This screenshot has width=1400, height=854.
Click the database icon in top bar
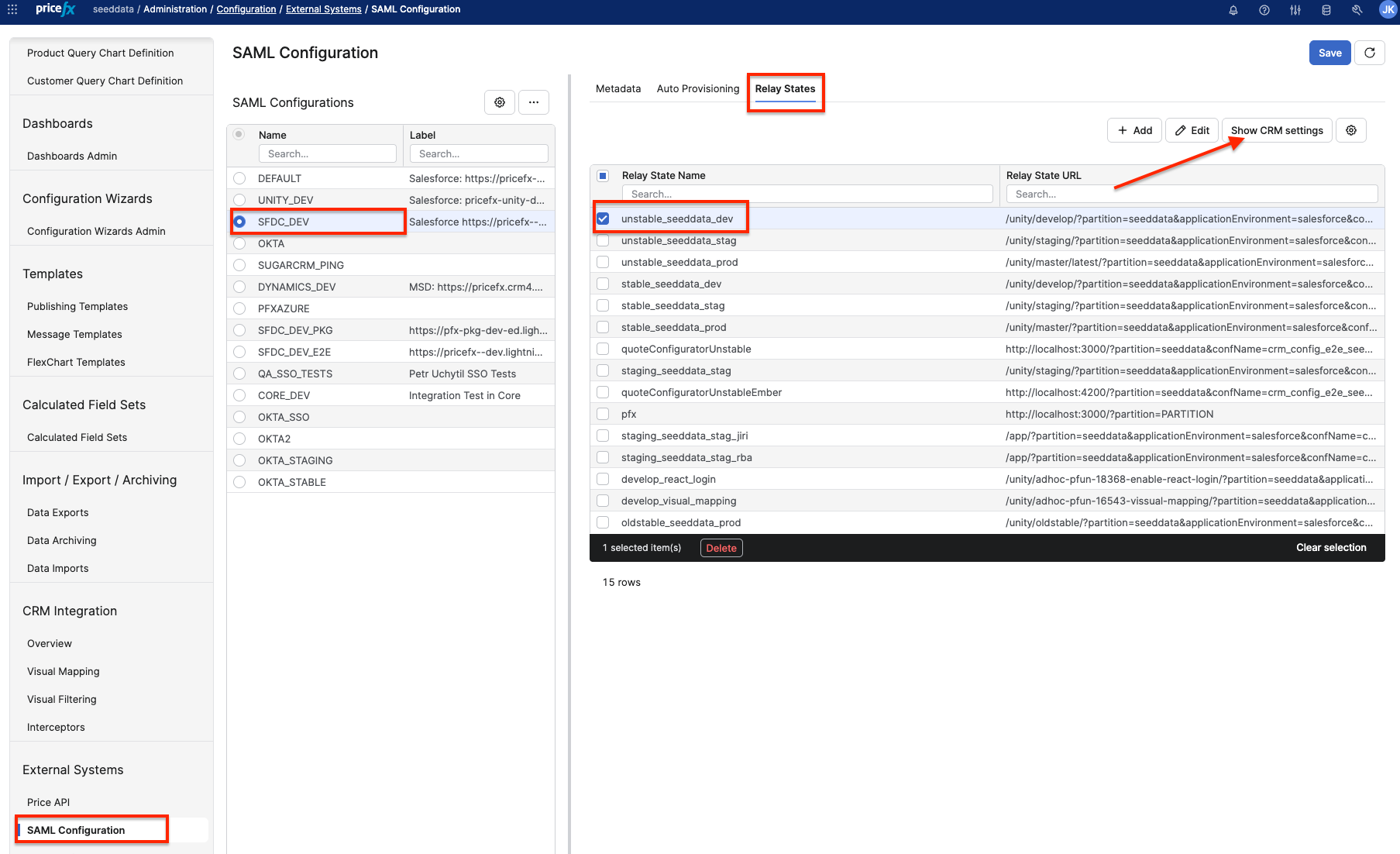(x=1326, y=10)
